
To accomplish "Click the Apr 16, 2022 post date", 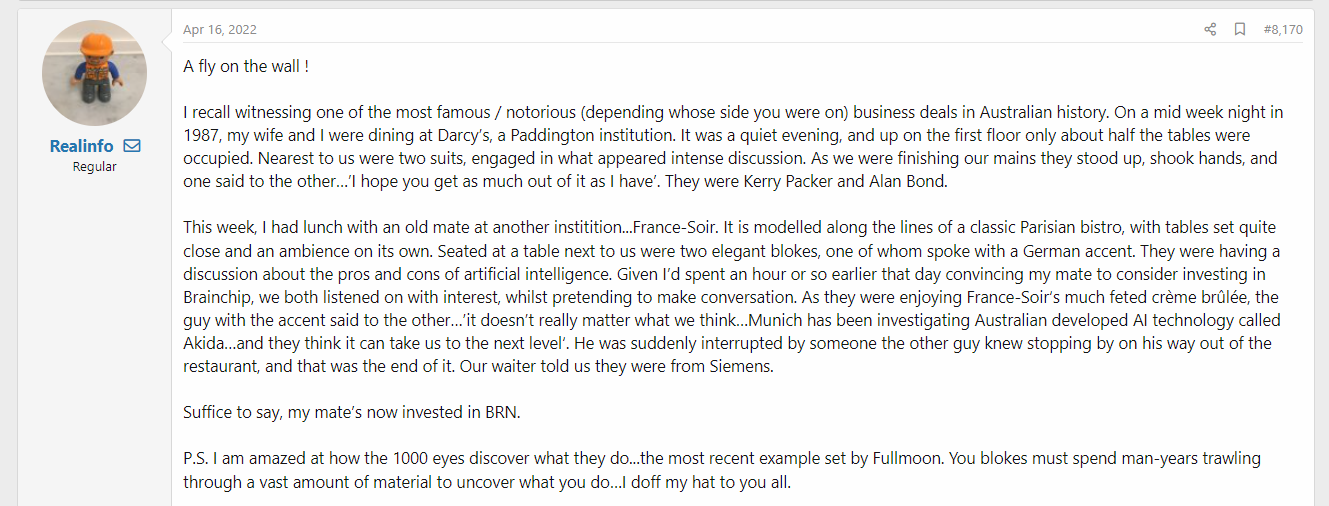I will (x=219, y=30).
